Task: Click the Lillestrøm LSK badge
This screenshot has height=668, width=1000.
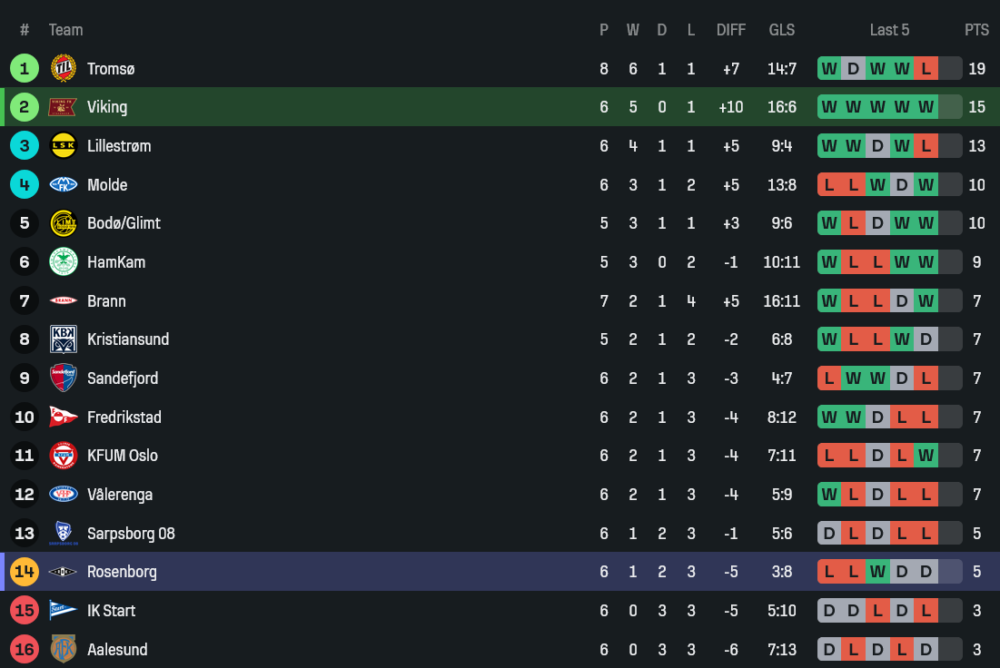Action: click(63, 146)
